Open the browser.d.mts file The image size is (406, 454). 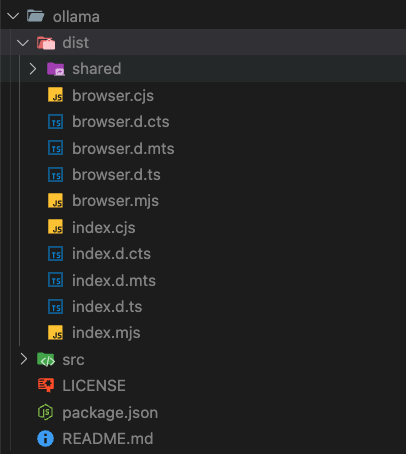tap(123, 148)
